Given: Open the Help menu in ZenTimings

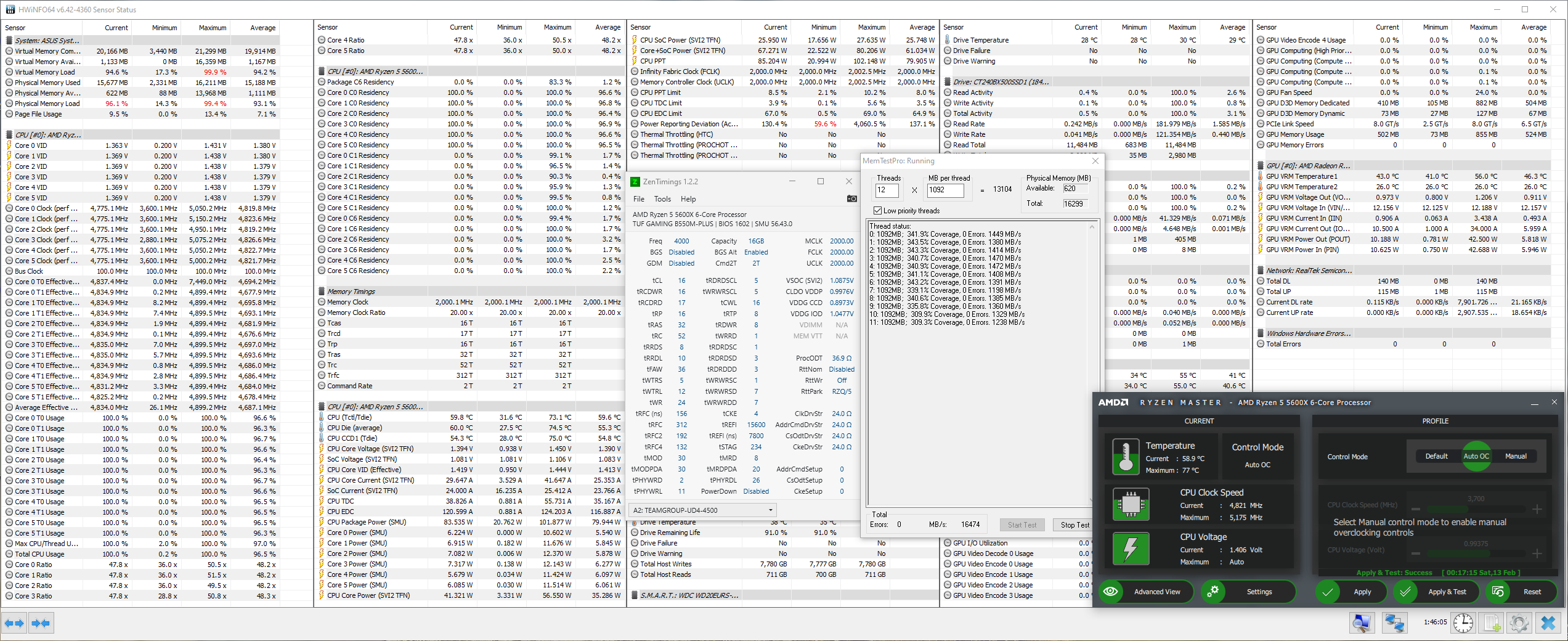Looking at the screenshot, I should pyautogui.click(x=688, y=199).
